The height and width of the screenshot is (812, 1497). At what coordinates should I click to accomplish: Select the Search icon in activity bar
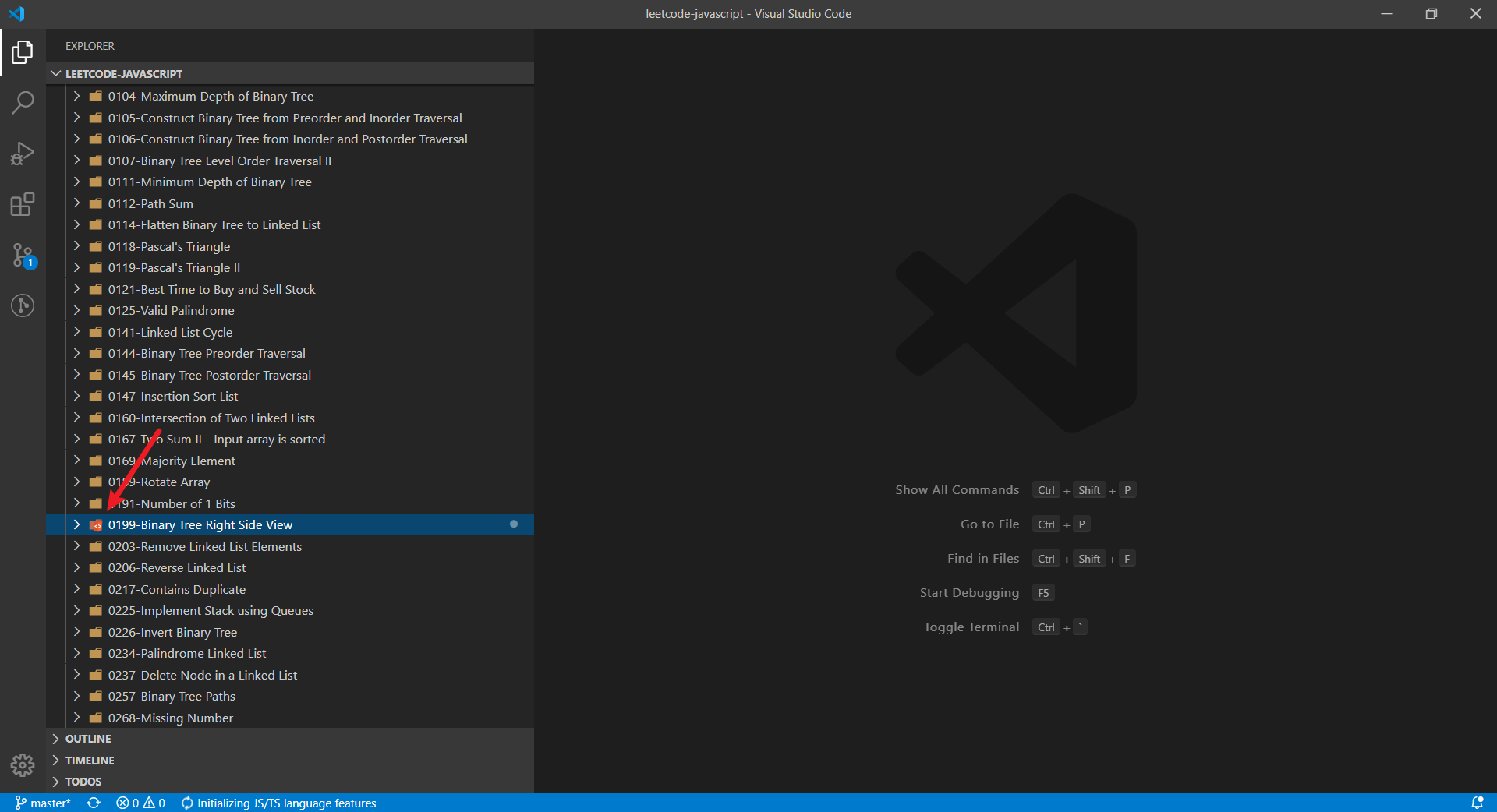23,102
